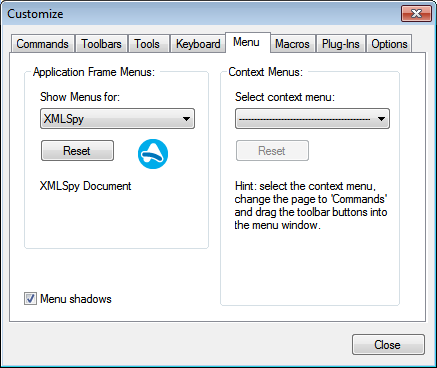Viewport: 437px width, 368px height.
Task: Click the hint text about context menus
Action: pos(311,205)
